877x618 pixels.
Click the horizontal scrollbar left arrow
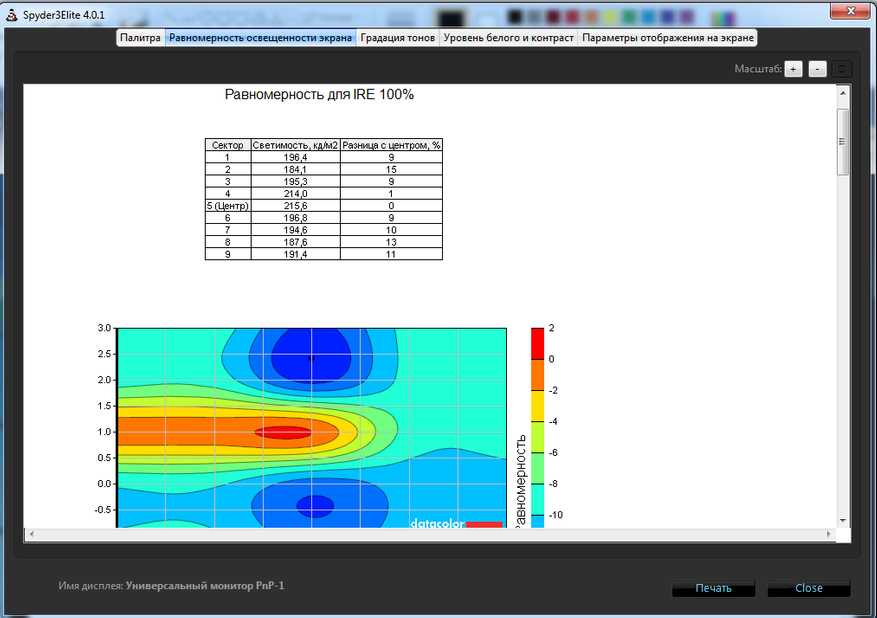[31, 534]
